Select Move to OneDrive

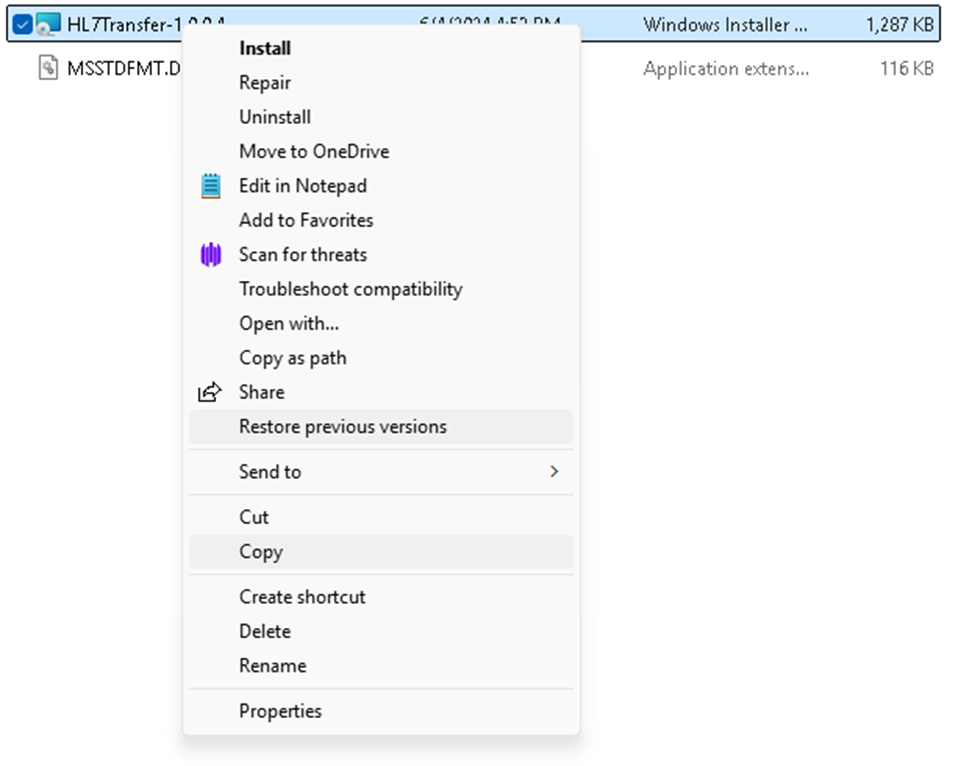314,152
